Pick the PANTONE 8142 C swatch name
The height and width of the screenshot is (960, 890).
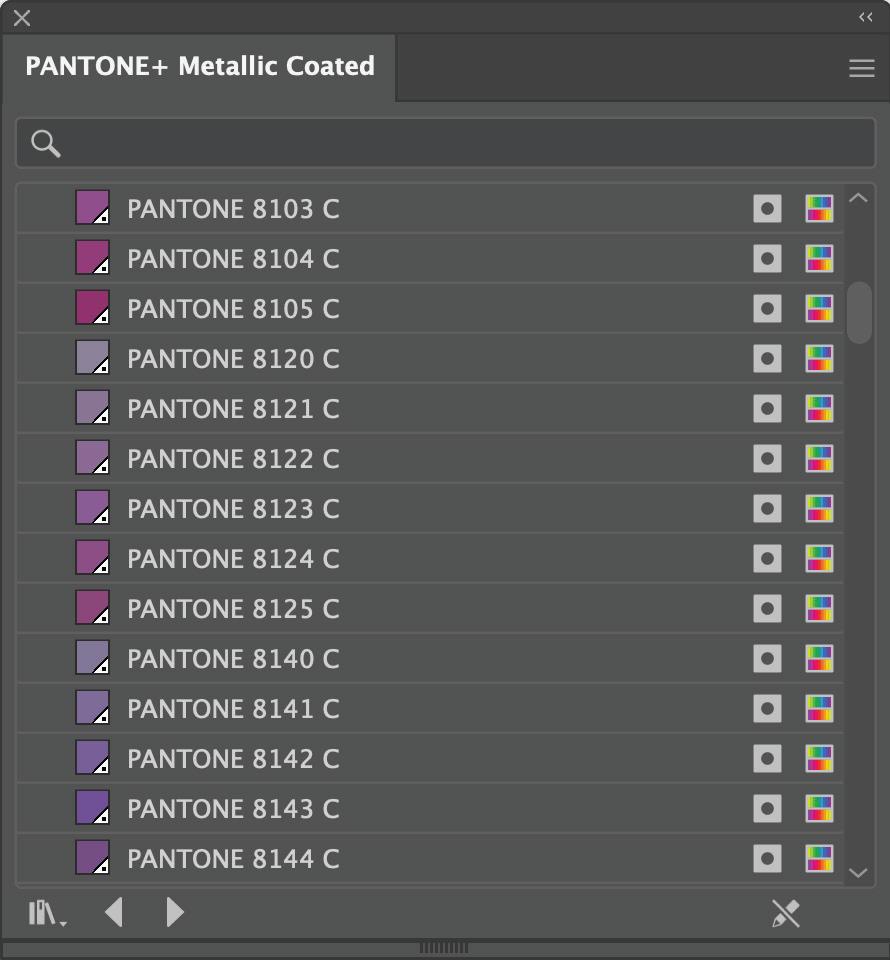pos(233,759)
